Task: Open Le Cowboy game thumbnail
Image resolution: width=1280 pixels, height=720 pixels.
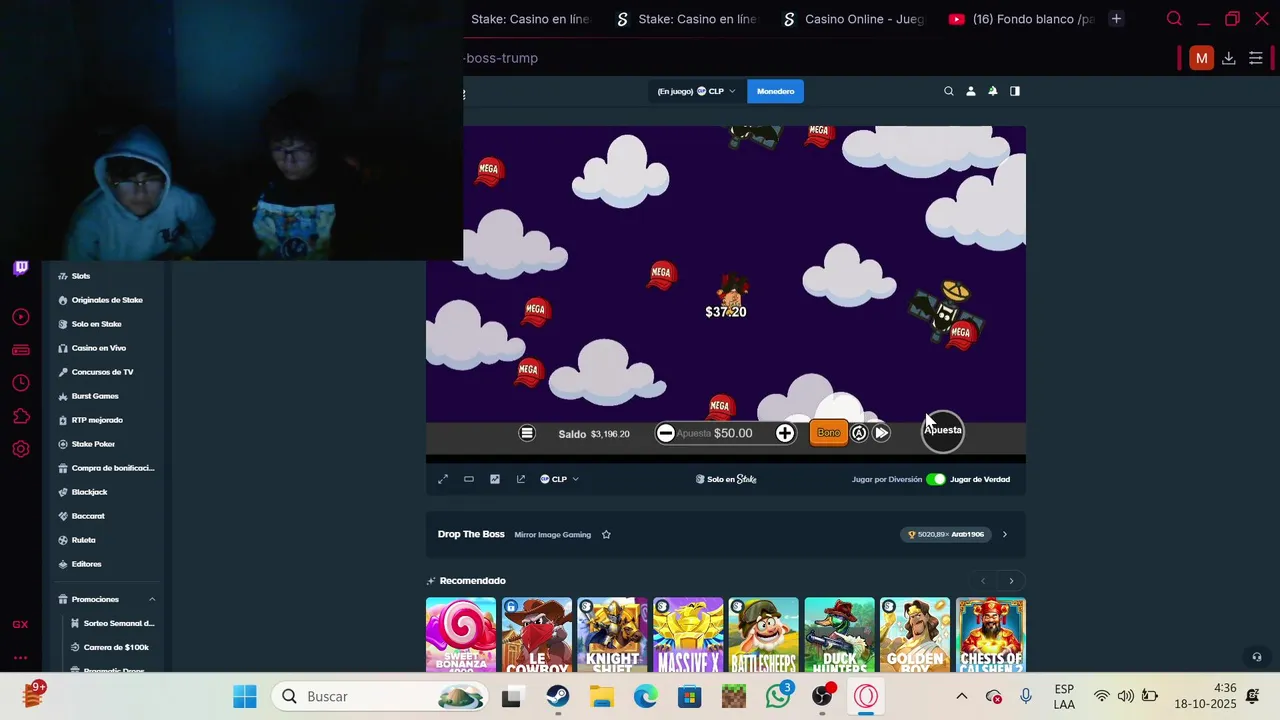Action: [x=537, y=635]
